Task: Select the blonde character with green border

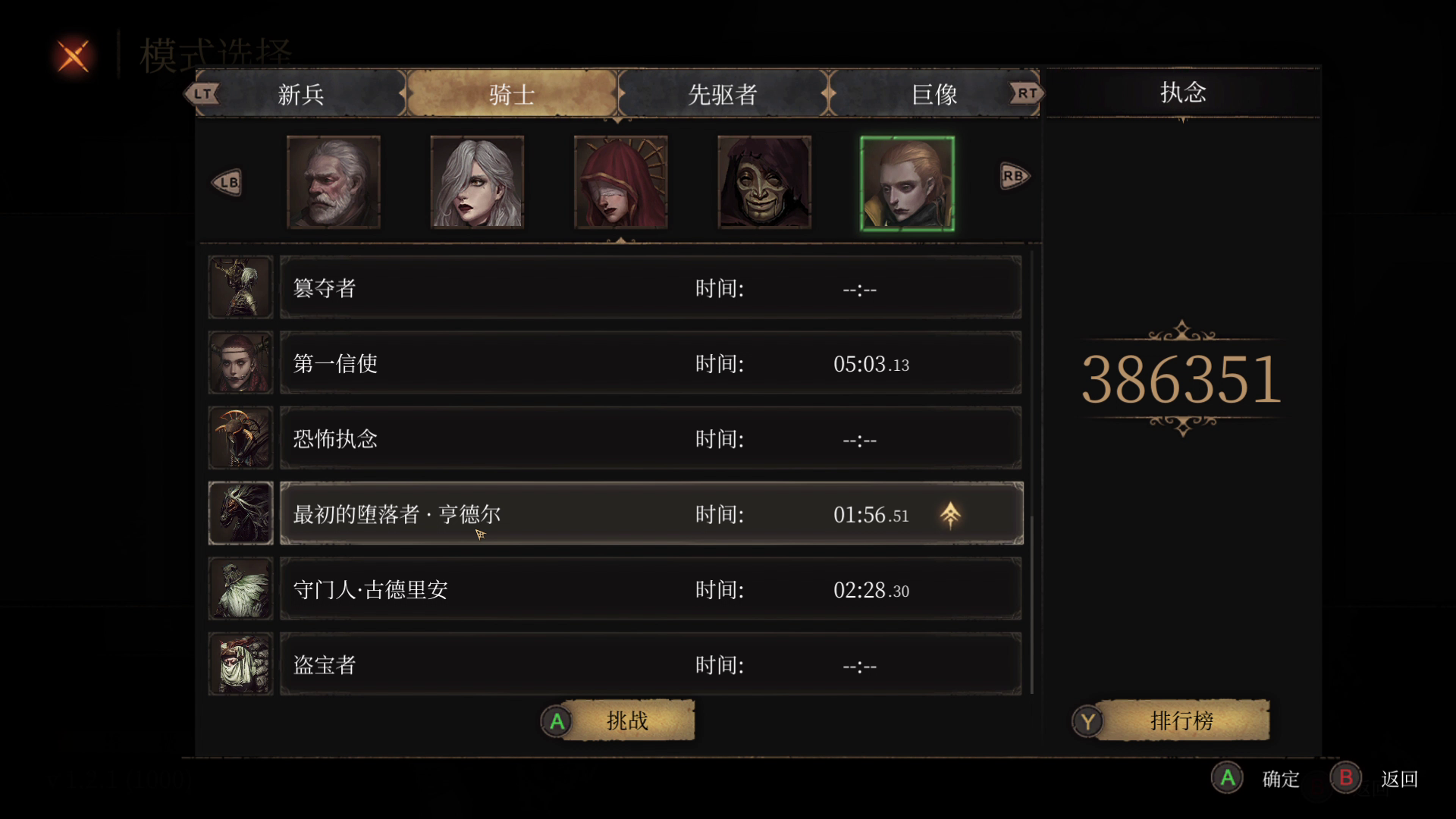Action: point(907,184)
